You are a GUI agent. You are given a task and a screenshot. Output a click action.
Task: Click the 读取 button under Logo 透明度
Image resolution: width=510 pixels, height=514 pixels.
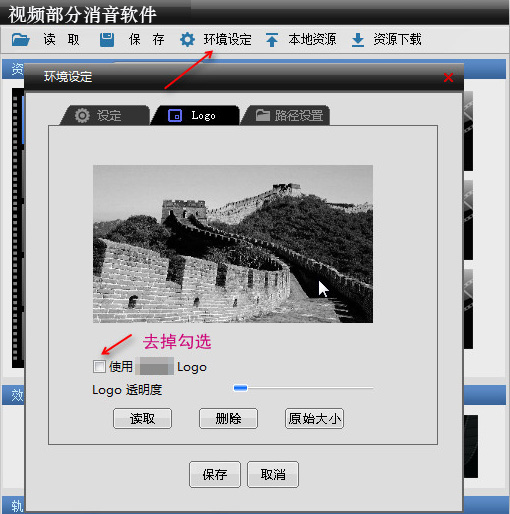click(x=143, y=418)
